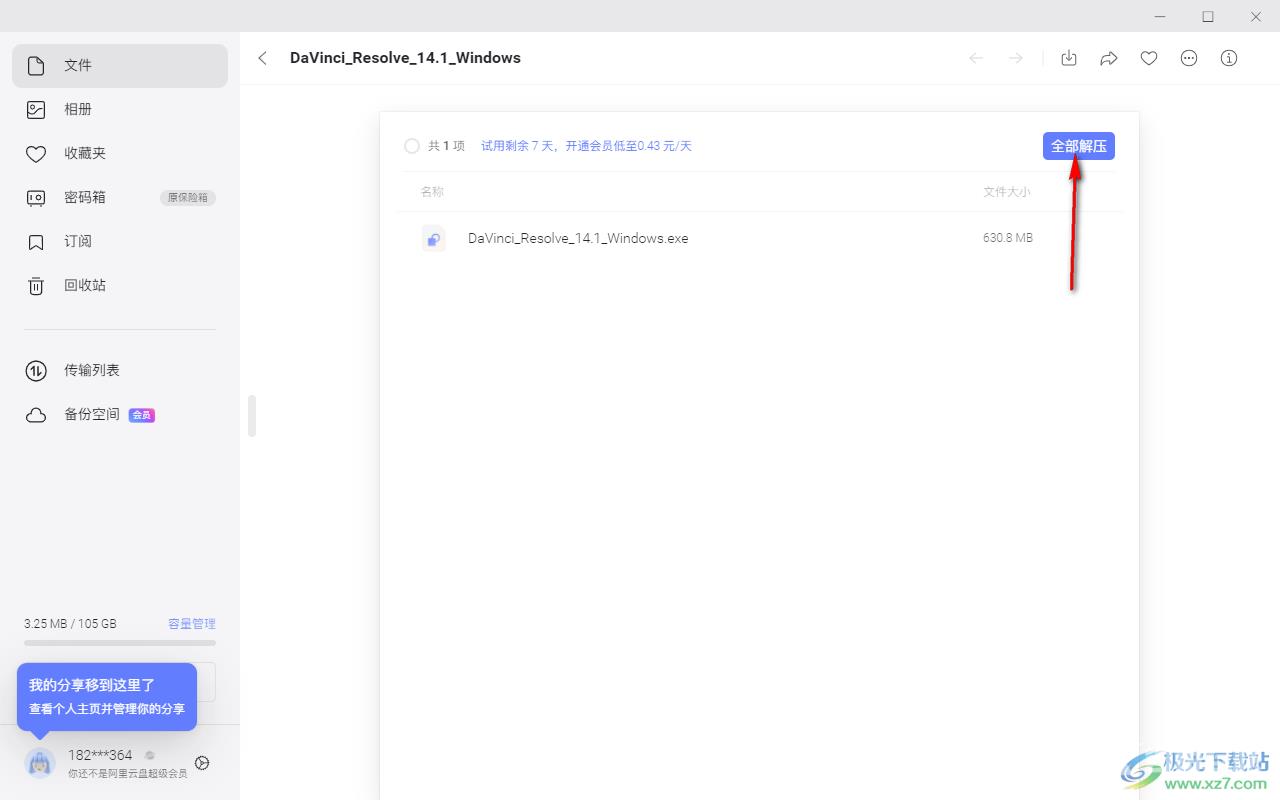1280x800 pixels.
Task: Open more options ellipsis menu
Action: (1189, 58)
